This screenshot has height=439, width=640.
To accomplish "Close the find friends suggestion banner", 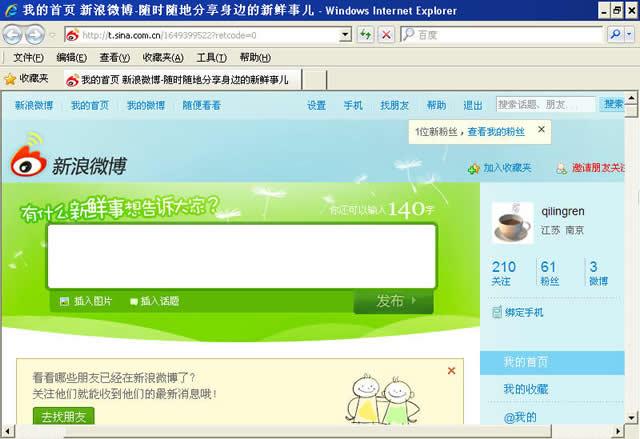I will 451,371.
